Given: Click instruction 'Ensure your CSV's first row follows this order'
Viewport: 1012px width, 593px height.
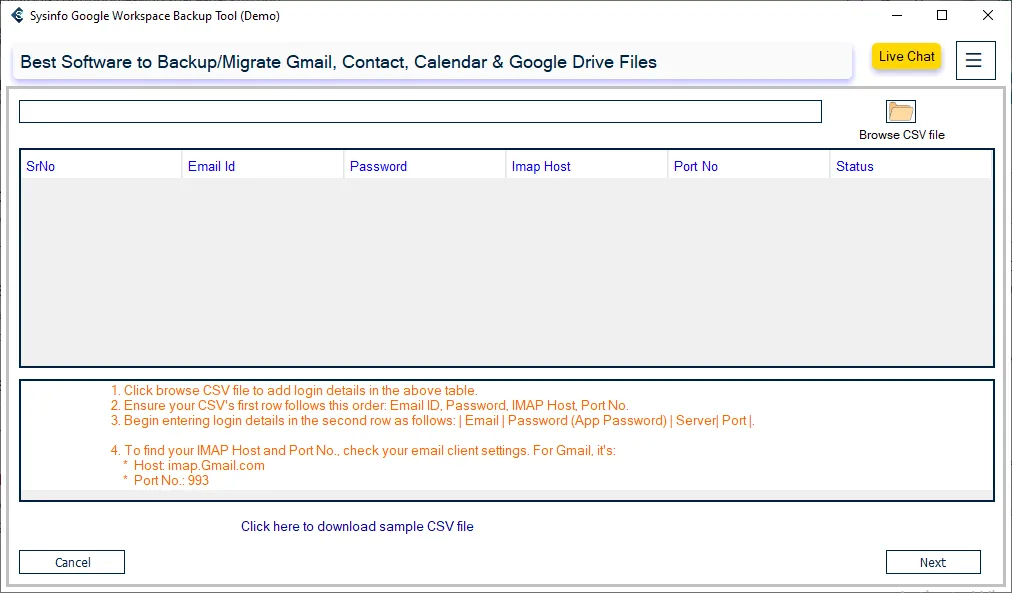Looking at the screenshot, I should coord(369,405).
